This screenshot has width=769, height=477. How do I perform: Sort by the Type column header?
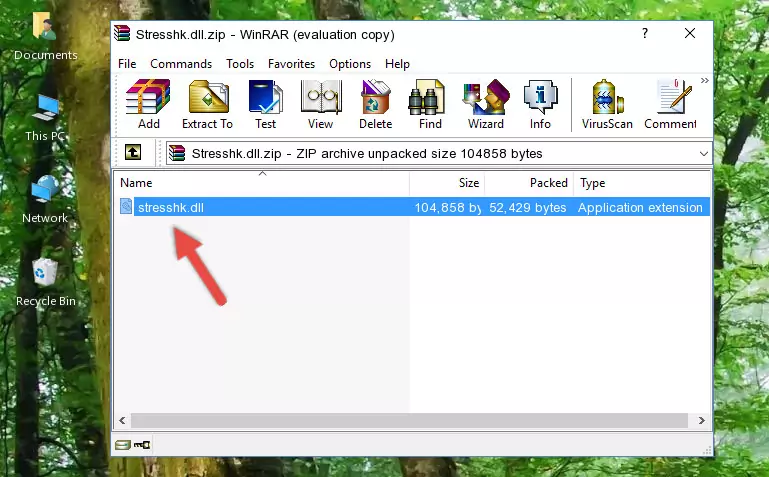coord(642,183)
